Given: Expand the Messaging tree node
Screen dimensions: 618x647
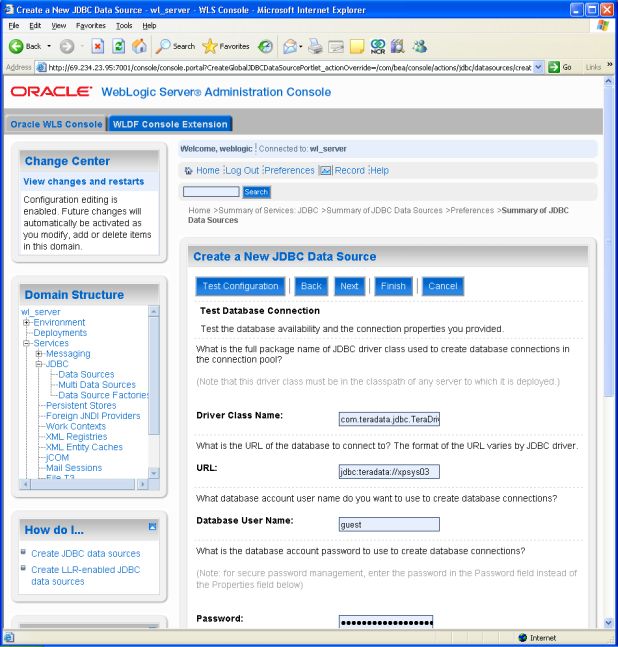Looking at the screenshot, I should click(x=39, y=354).
